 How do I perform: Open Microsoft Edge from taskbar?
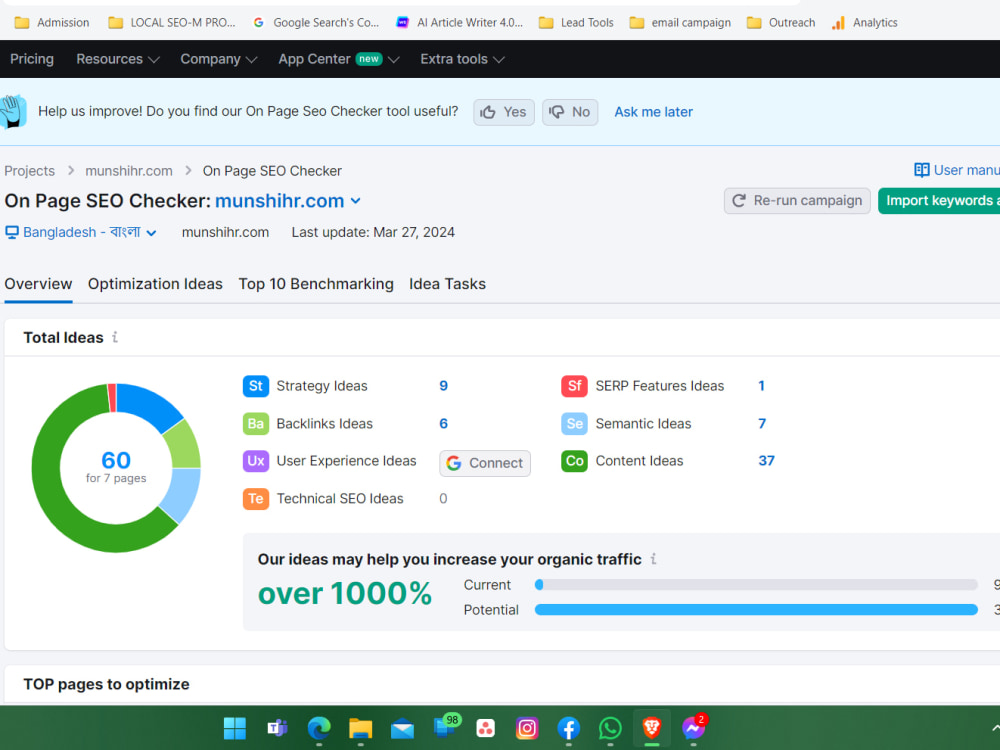coord(319,728)
